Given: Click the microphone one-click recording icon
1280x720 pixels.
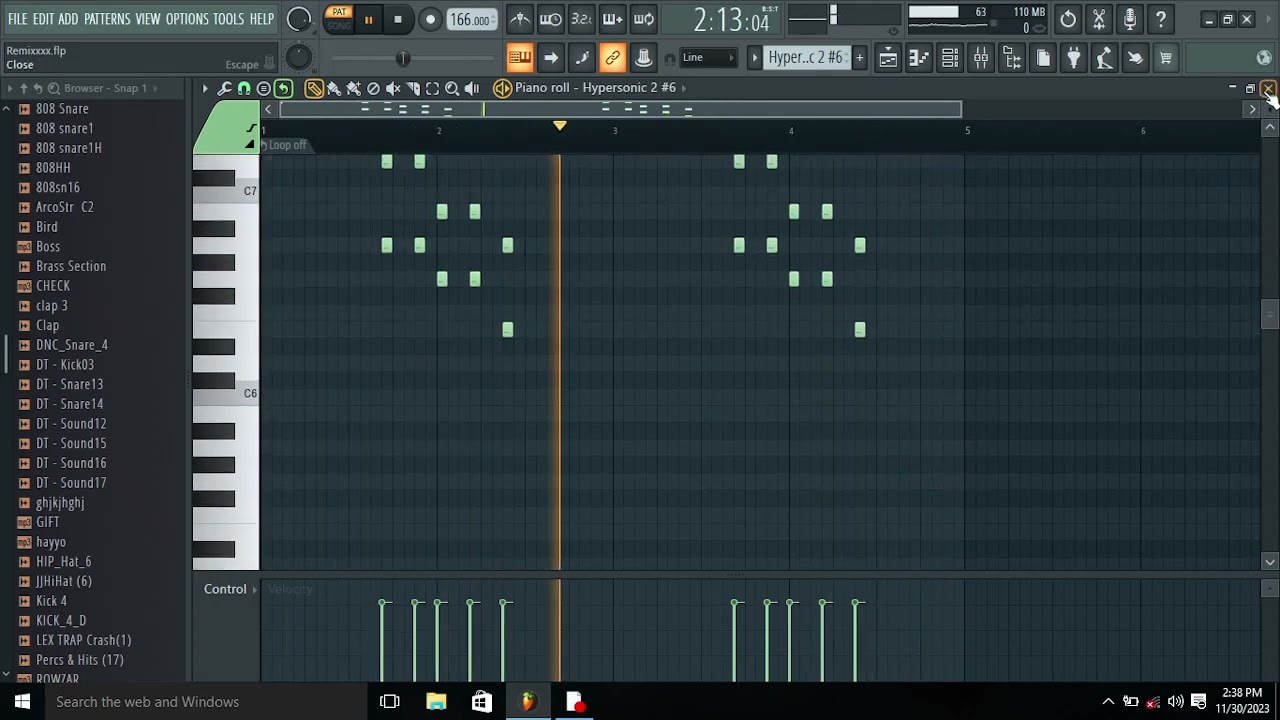Looking at the screenshot, I should (1130, 19).
